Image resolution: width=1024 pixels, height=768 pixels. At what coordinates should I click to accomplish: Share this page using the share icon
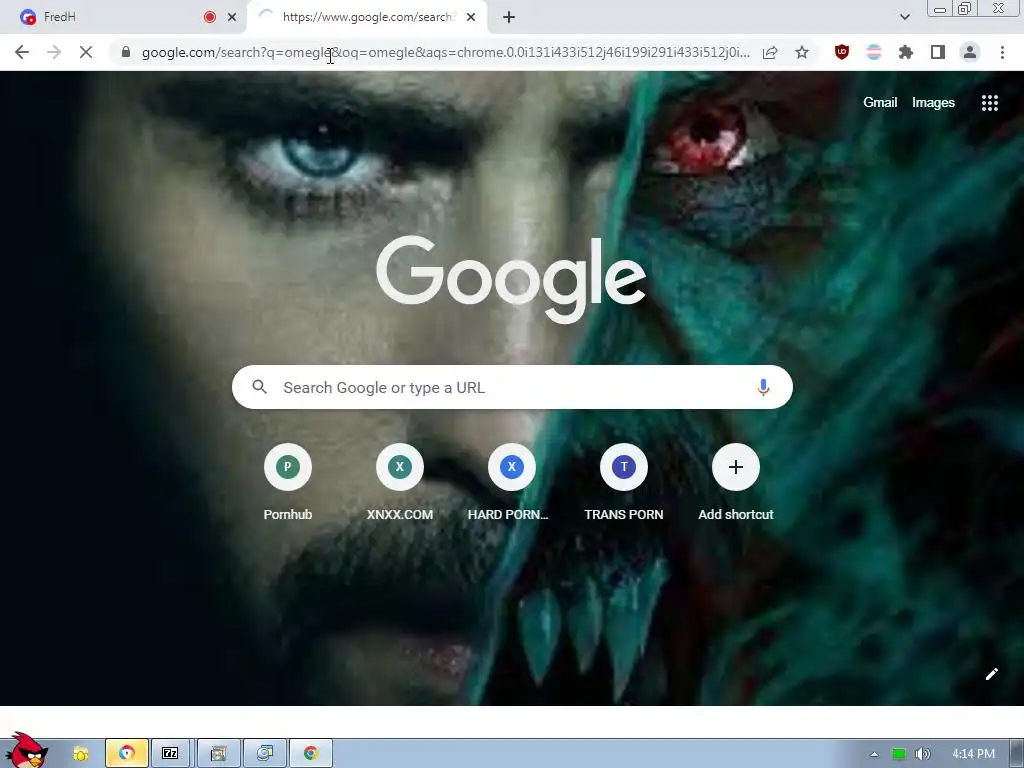tap(770, 52)
